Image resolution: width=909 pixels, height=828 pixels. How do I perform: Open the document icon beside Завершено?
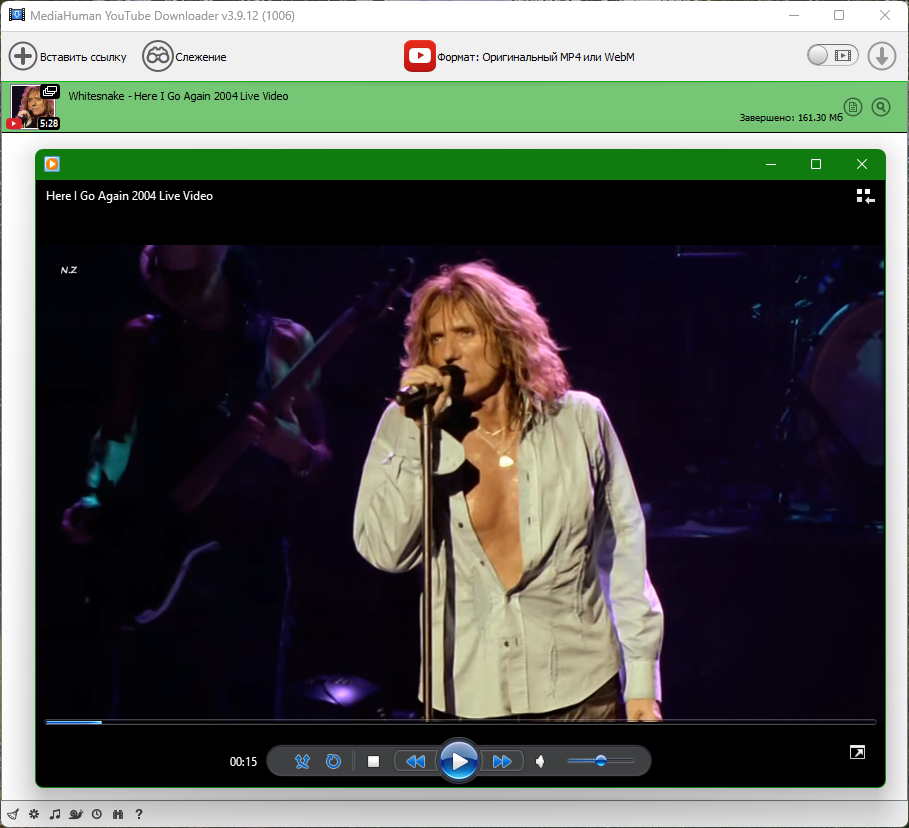853,107
